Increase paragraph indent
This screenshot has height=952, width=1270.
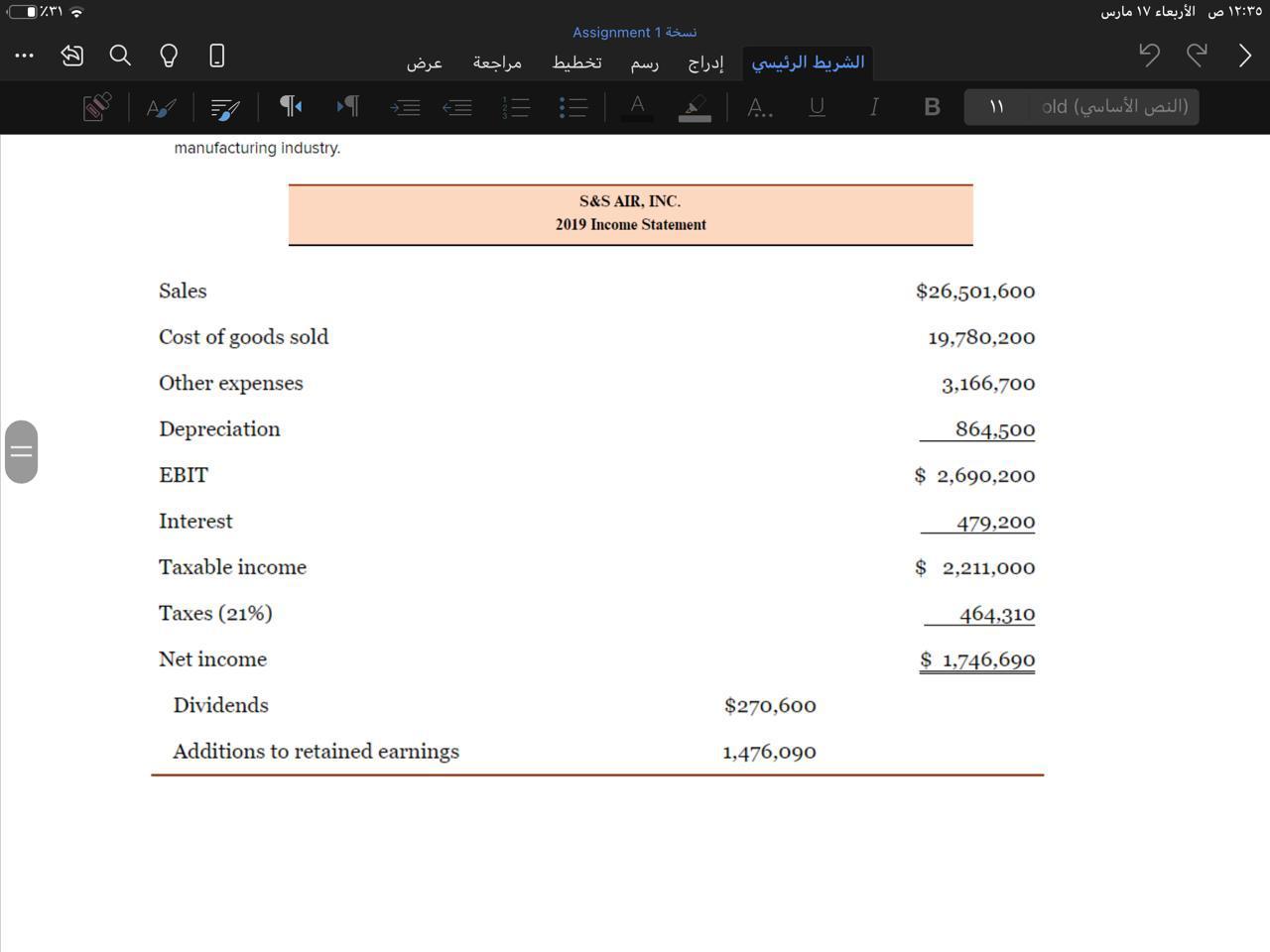click(405, 107)
